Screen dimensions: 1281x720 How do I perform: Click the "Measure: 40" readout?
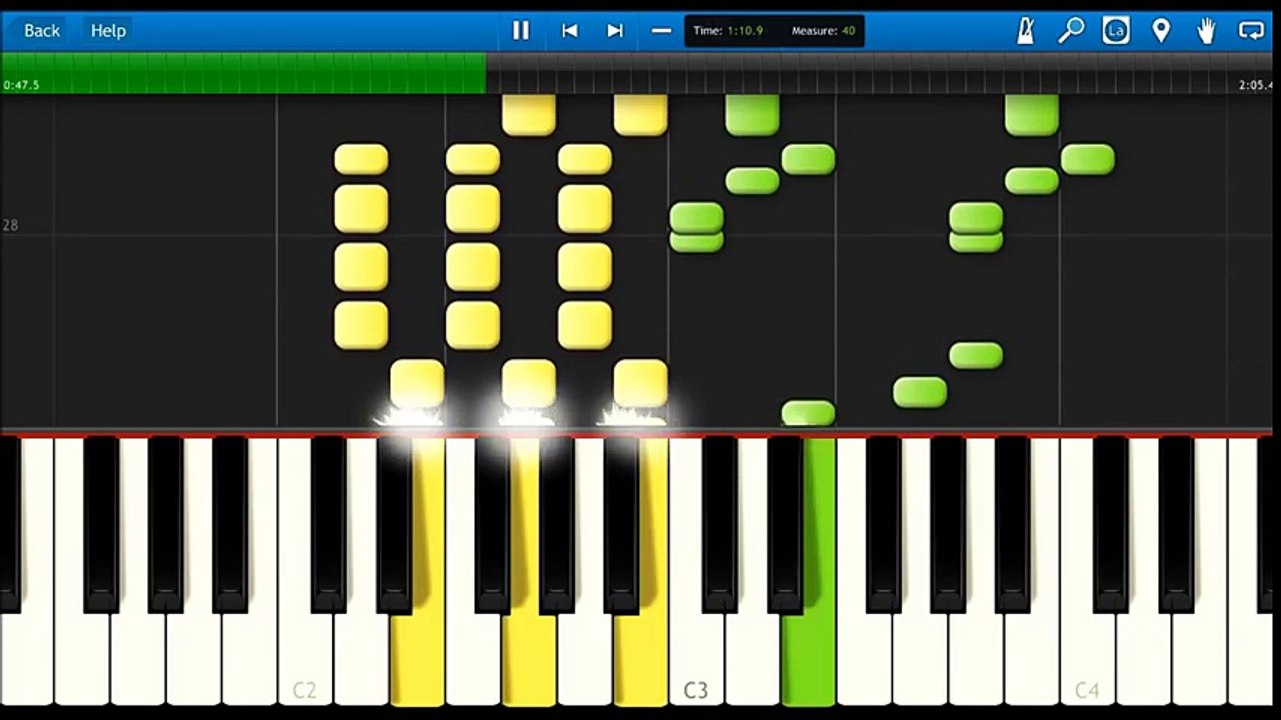point(823,31)
